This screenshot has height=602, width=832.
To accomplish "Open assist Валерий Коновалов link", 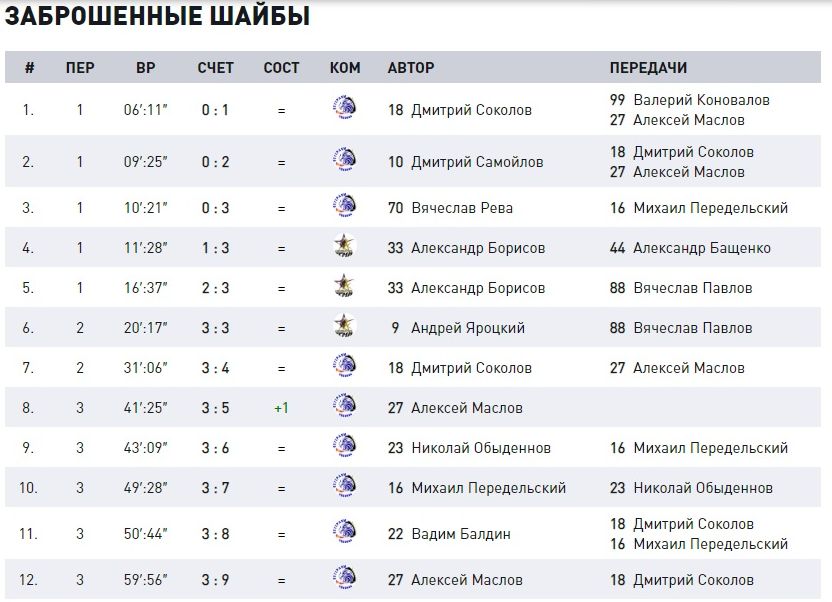I will click(x=701, y=100).
